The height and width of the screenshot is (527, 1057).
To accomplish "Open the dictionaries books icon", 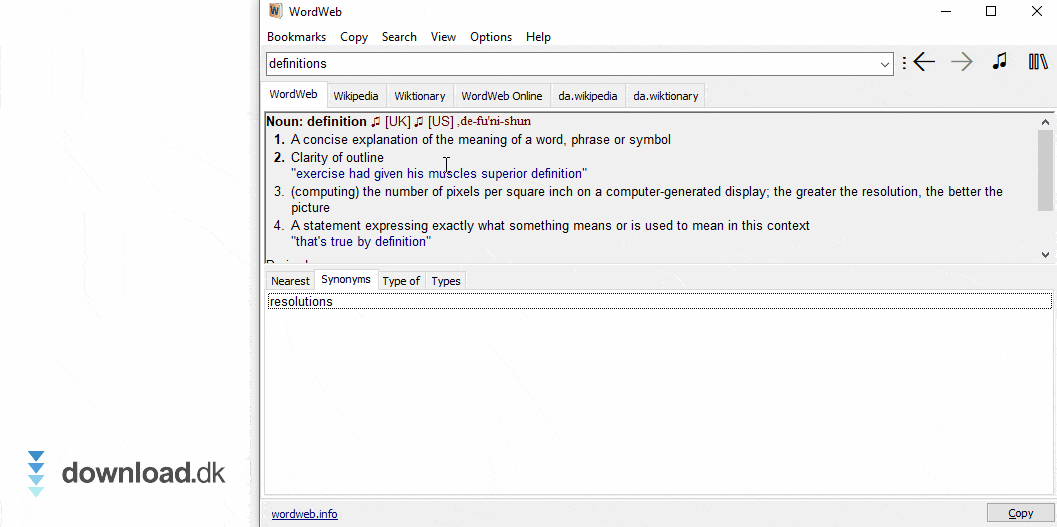I will click(1037, 63).
